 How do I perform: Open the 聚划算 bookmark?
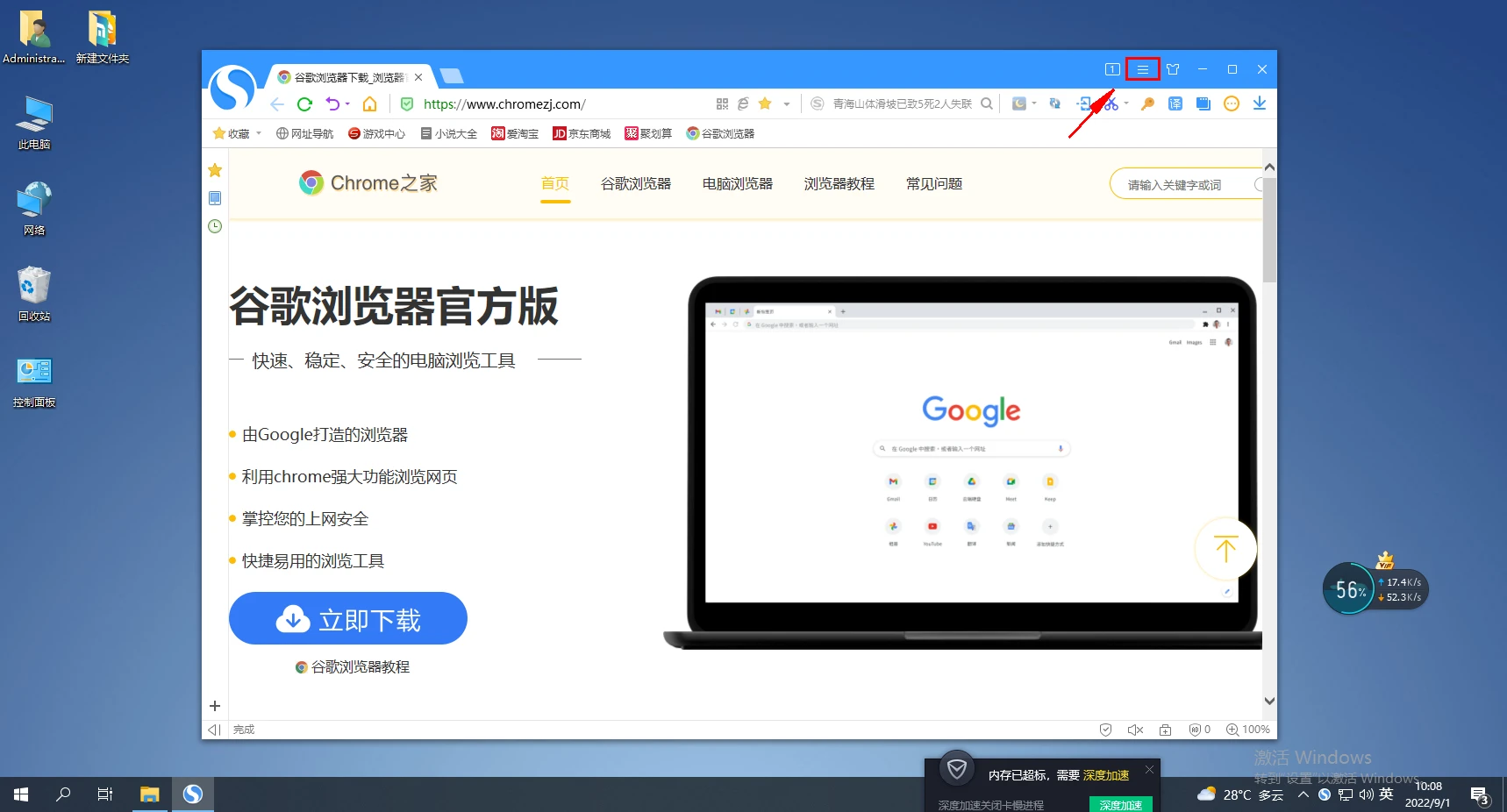648,133
